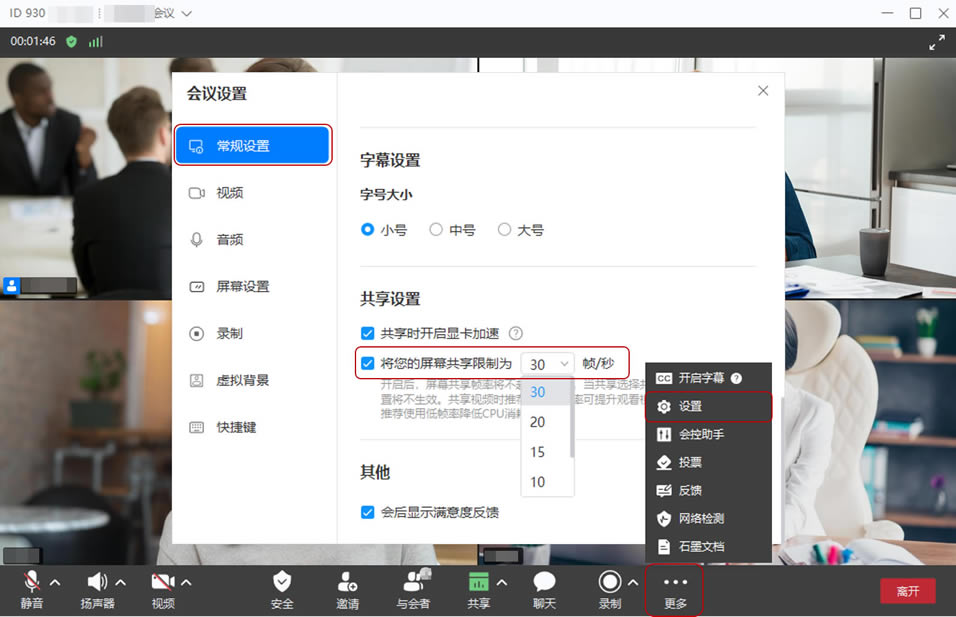Start recording with the Record icon
This screenshot has height=617, width=956.
click(609, 582)
